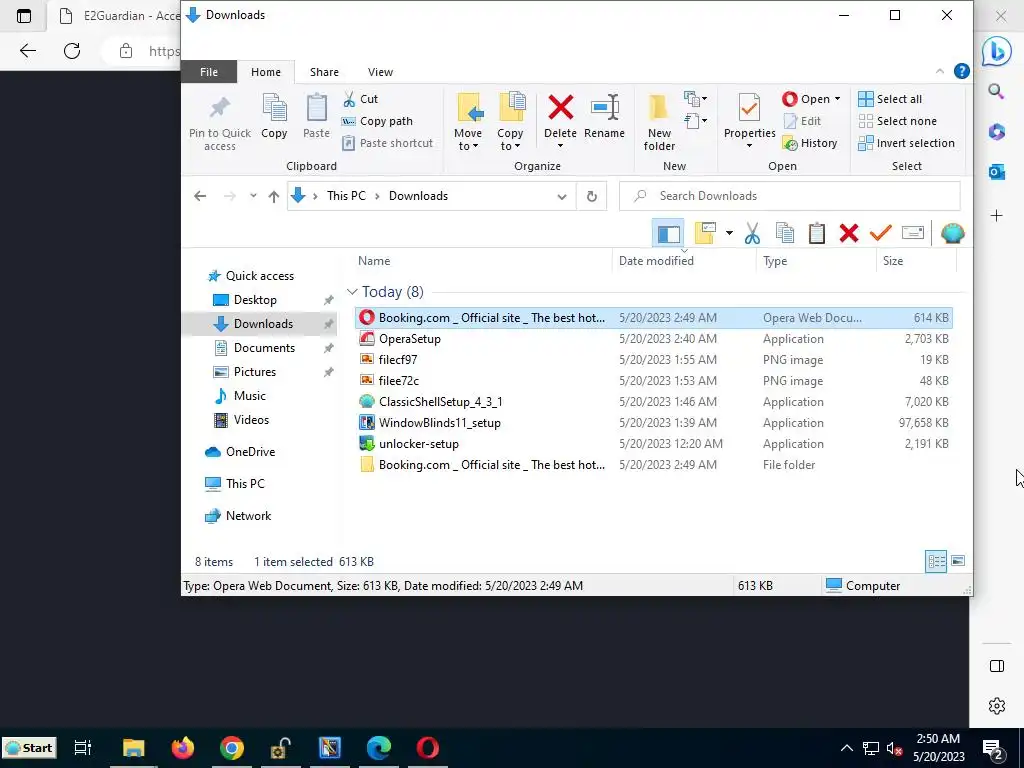Select the Booking.com File folder row
1024x768 pixels.
pyautogui.click(x=653, y=465)
